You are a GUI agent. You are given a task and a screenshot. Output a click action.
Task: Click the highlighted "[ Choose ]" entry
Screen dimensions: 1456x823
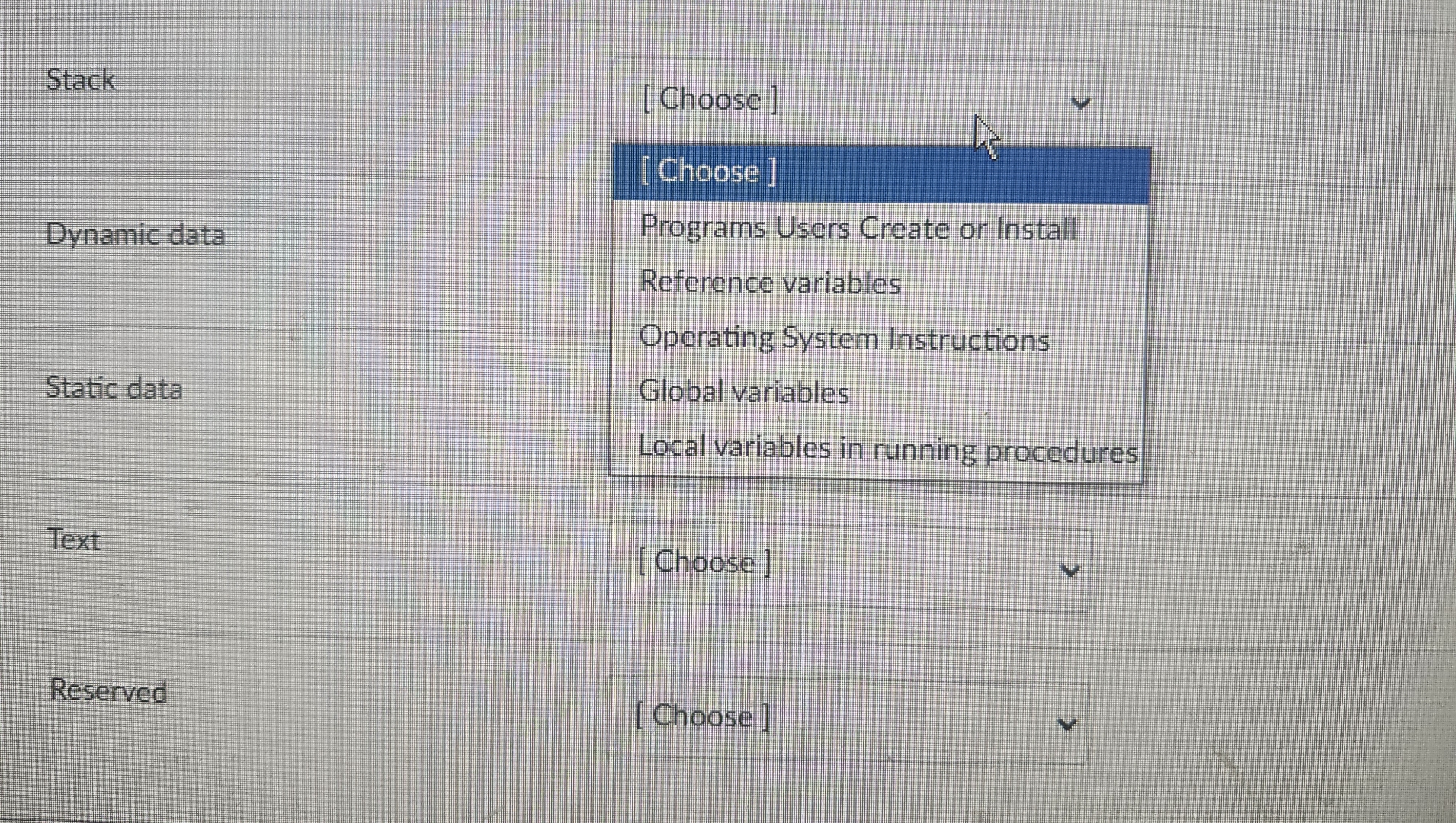(709, 171)
